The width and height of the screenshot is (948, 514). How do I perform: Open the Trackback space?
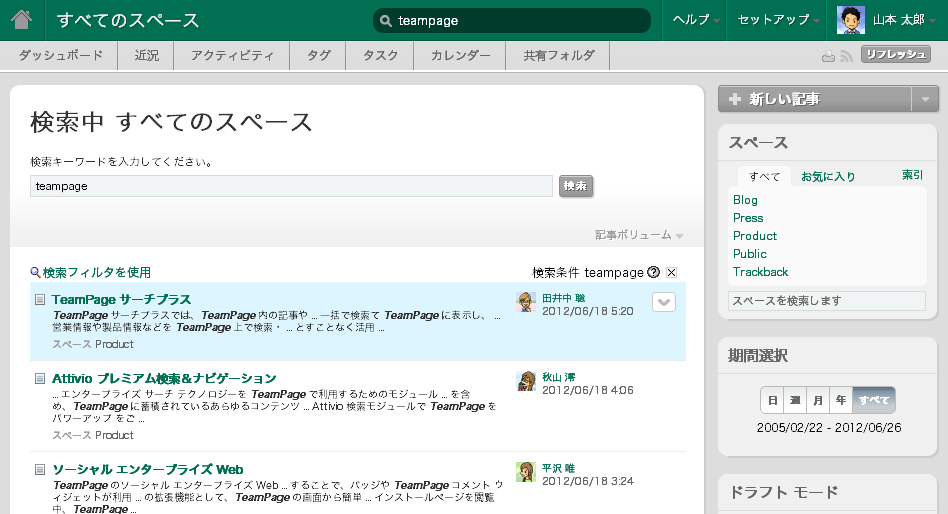coord(761,273)
